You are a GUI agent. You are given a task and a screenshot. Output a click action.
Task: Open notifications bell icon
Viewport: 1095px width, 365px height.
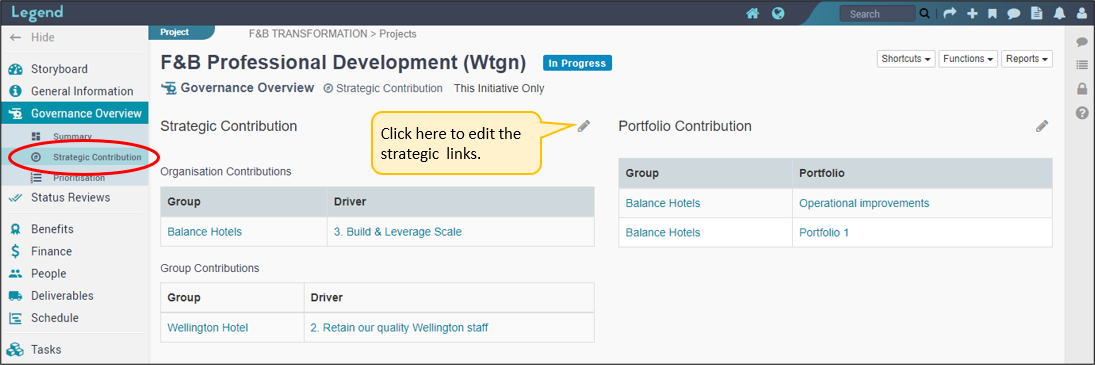(x=1059, y=13)
